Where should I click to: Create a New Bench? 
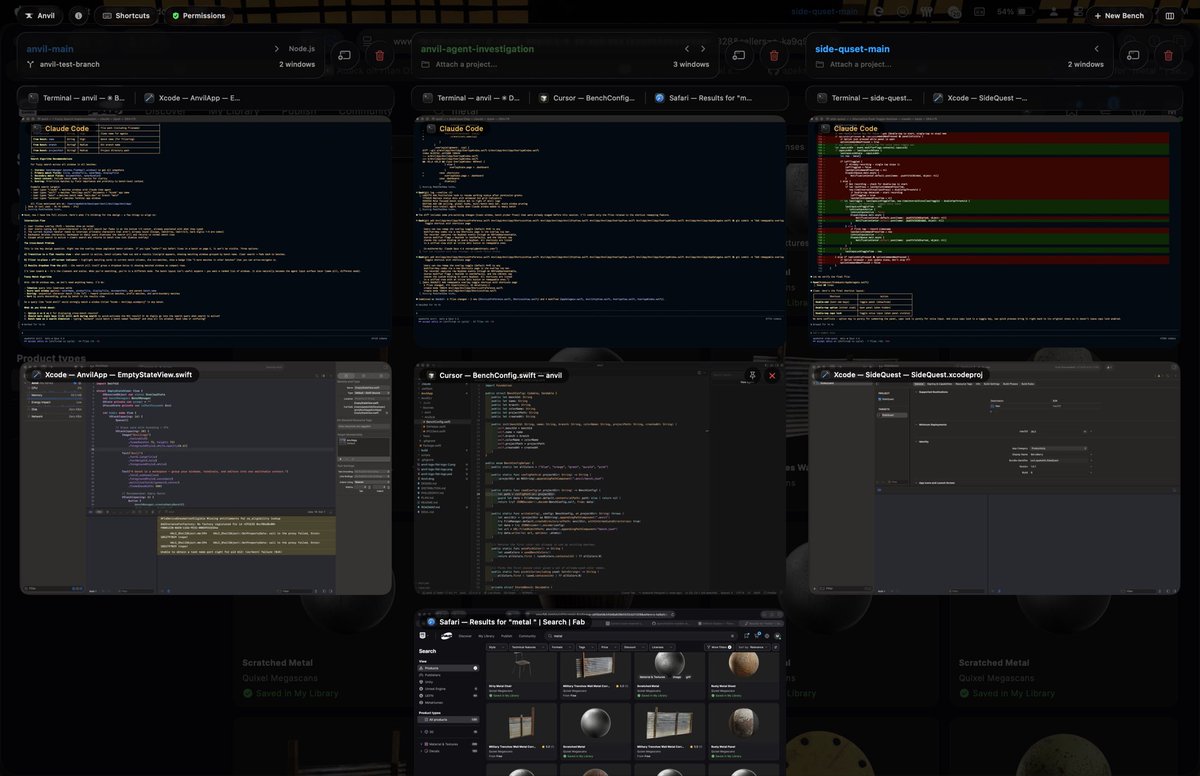tap(1118, 16)
